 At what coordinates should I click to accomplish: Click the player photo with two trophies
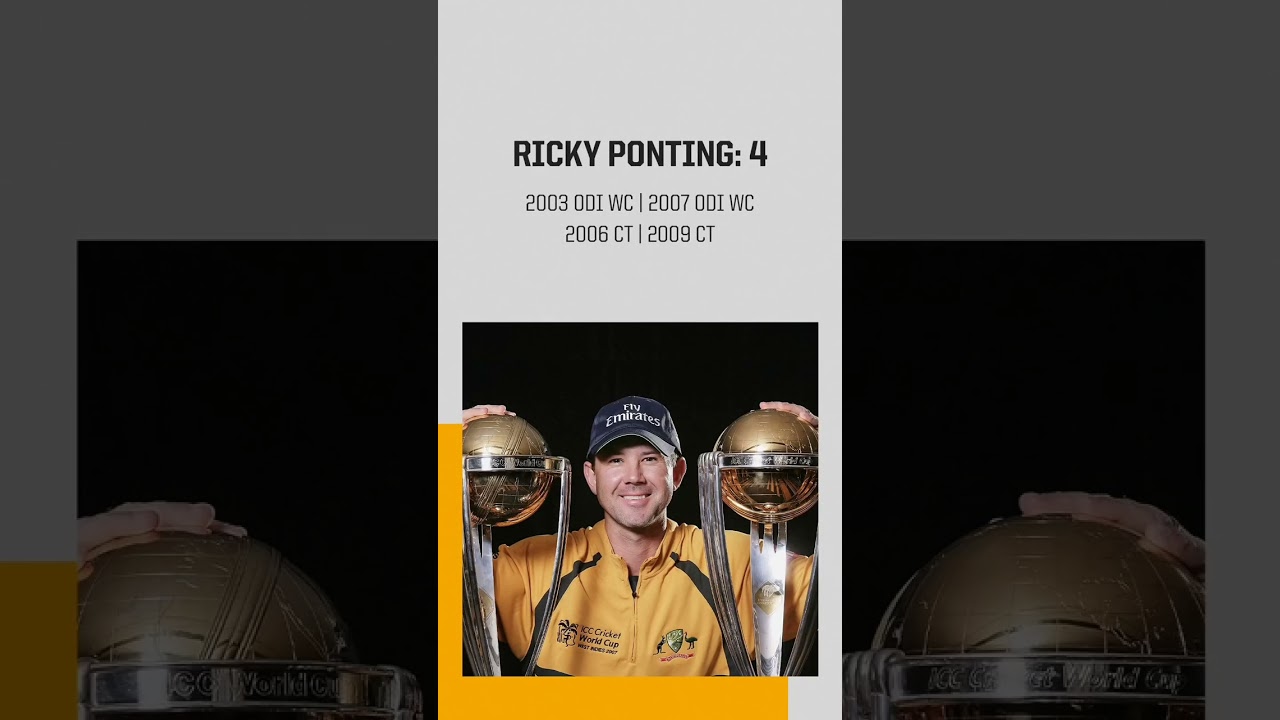640,499
